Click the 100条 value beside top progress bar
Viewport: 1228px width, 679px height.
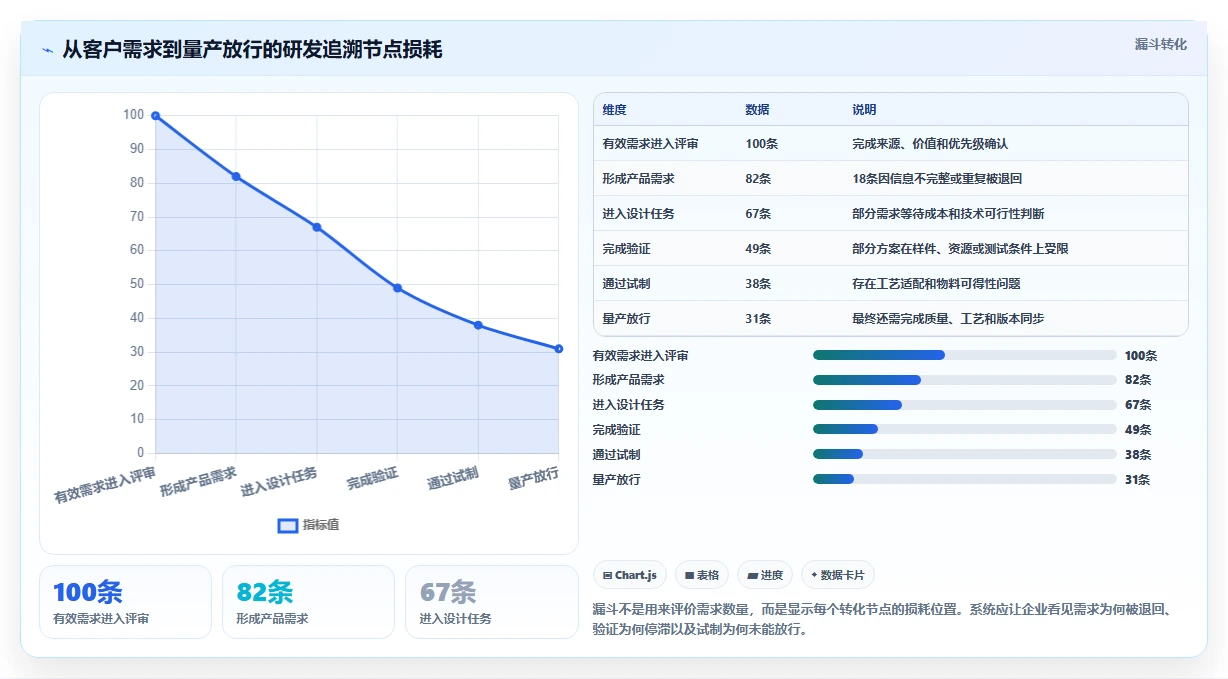1141,355
